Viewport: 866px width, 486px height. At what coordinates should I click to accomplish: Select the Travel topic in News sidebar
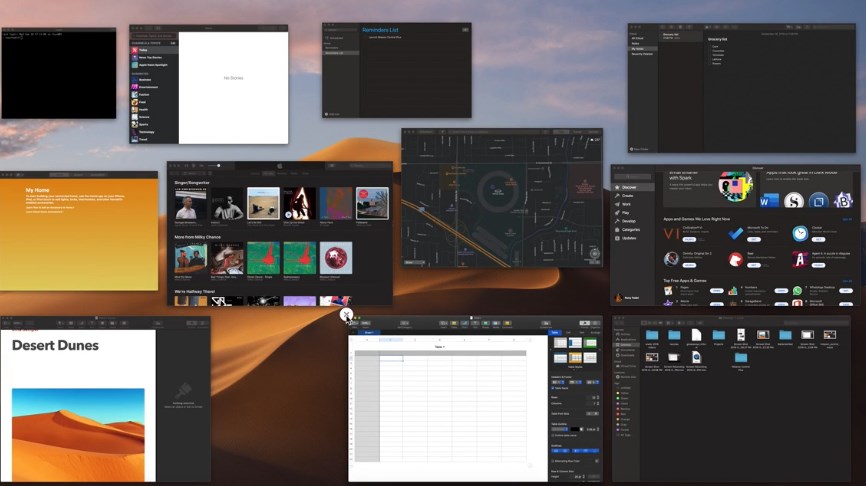tap(154, 140)
